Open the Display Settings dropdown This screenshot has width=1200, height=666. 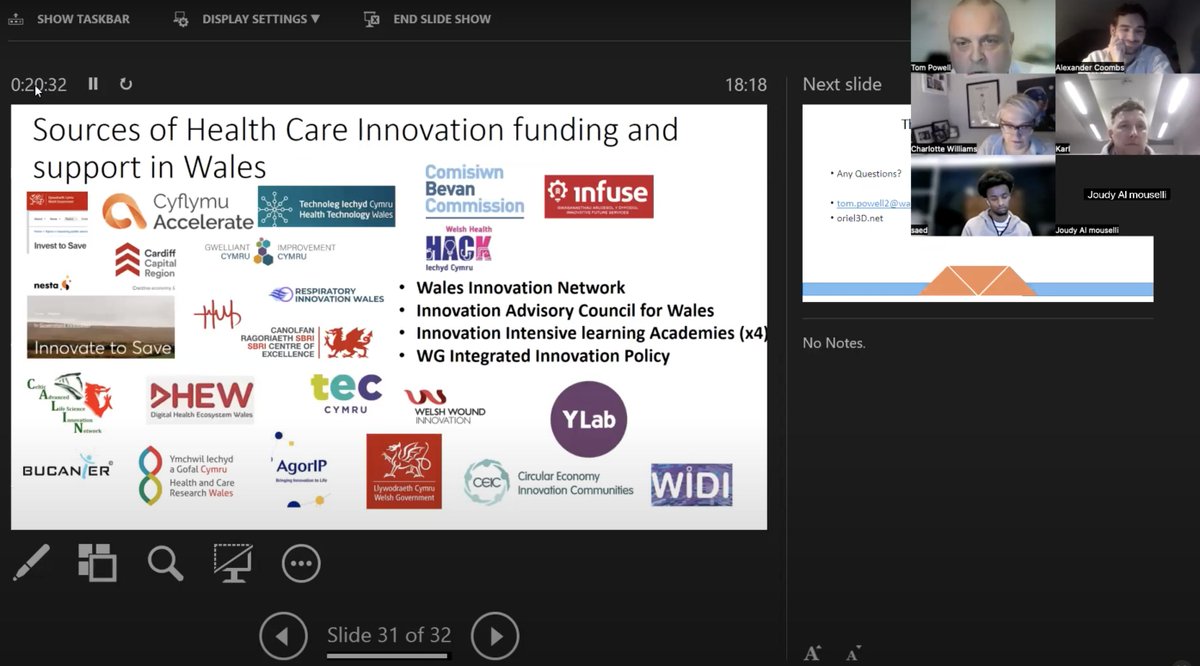pos(247,19)
